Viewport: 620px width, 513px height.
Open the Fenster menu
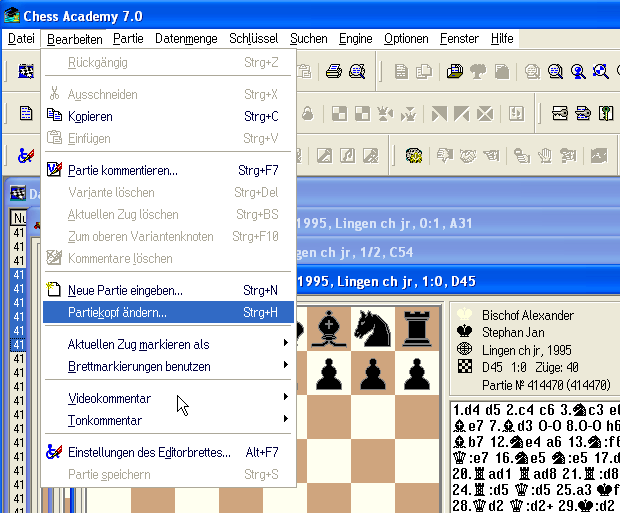point(459,39)
